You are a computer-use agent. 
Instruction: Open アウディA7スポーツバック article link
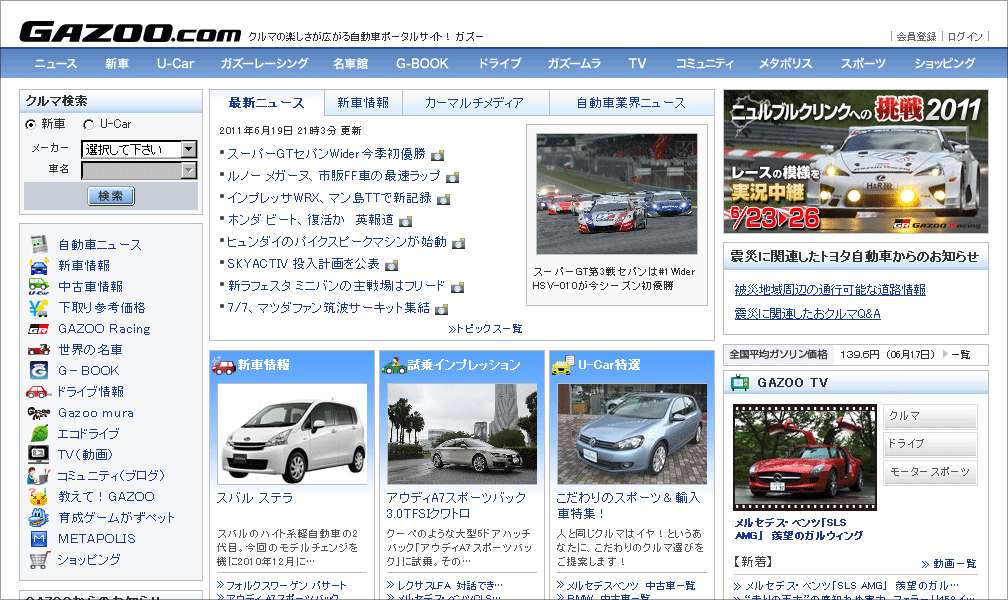click(x=456, y=505)
